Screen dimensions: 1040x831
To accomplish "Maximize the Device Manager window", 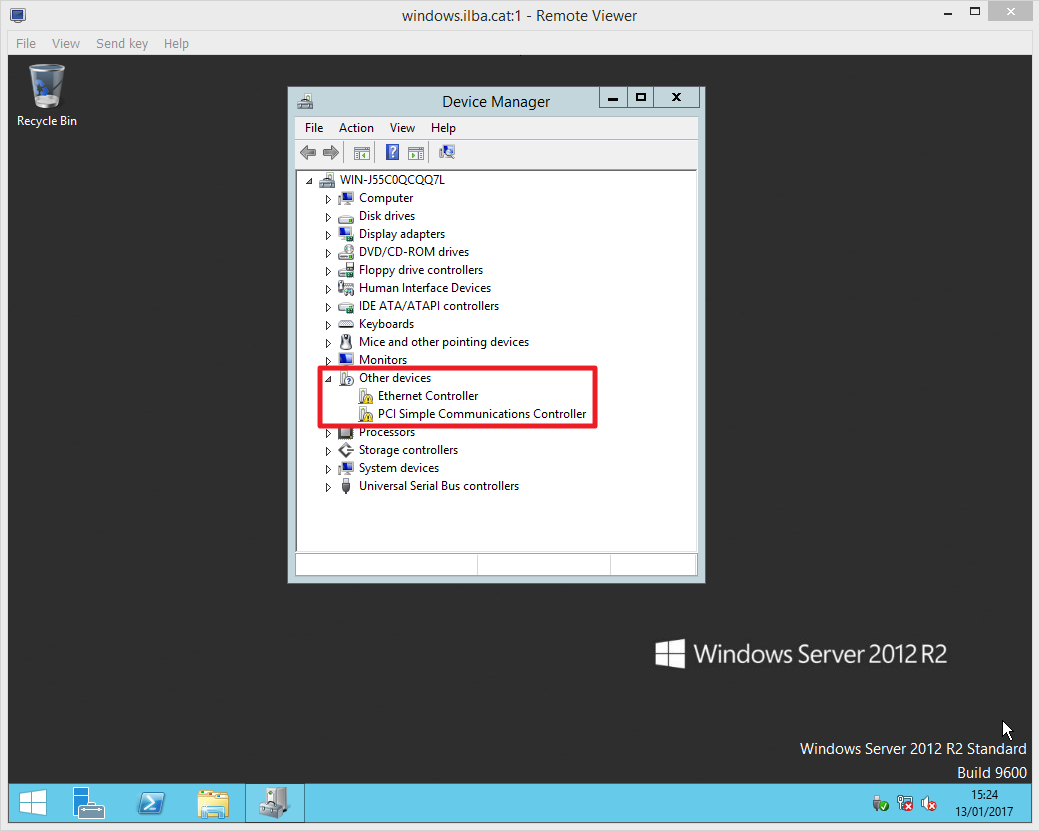I will [641, 97].
